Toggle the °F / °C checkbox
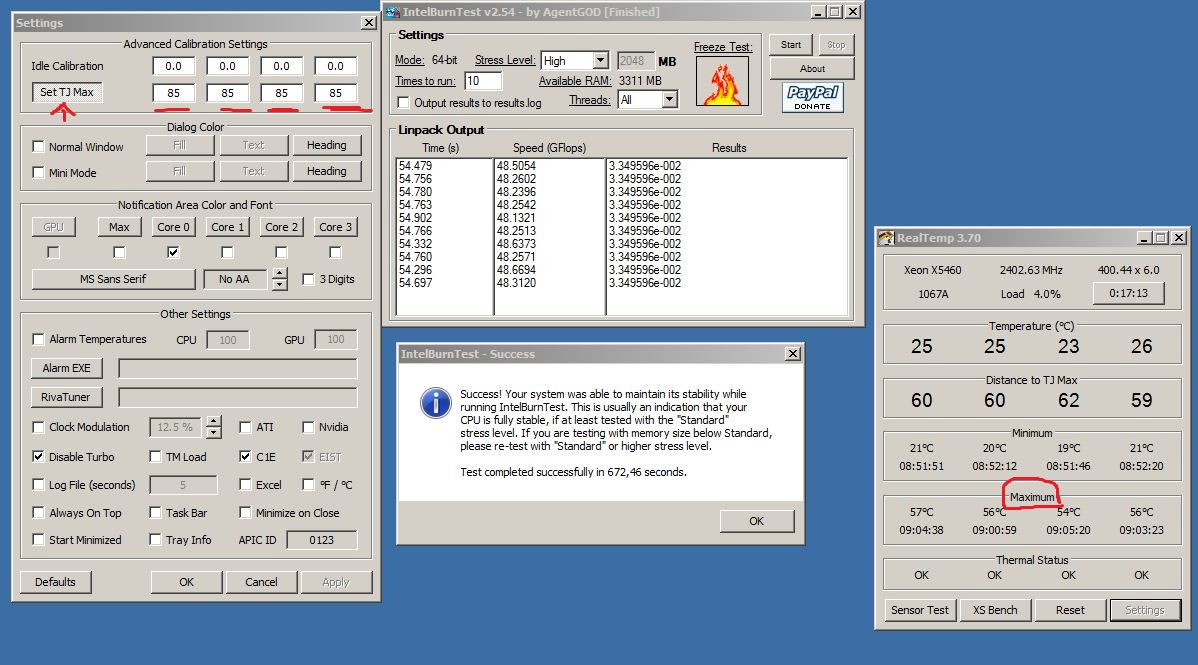 point(308,485)
